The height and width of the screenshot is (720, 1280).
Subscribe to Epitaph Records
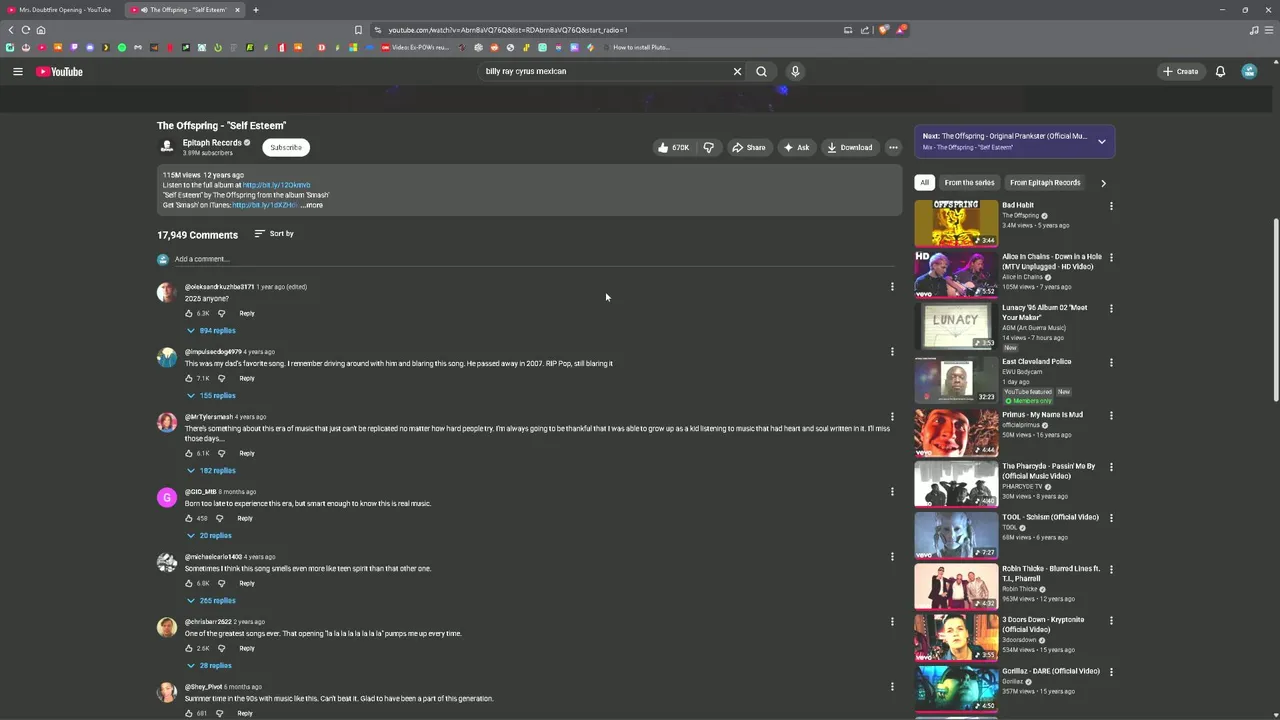(285, 147)
